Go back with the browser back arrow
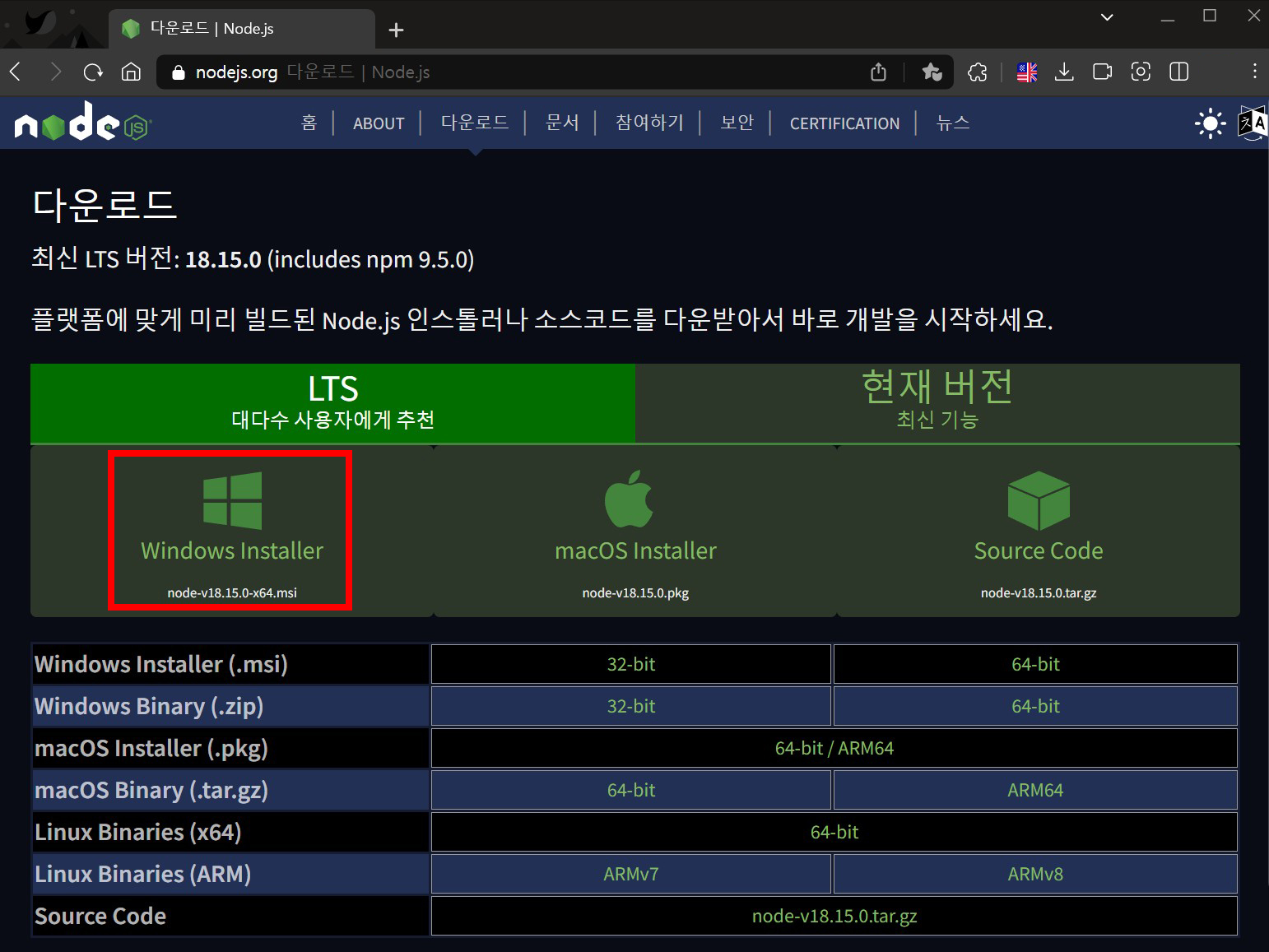This screenshot has height=952, width=1269. click(16, 72)
